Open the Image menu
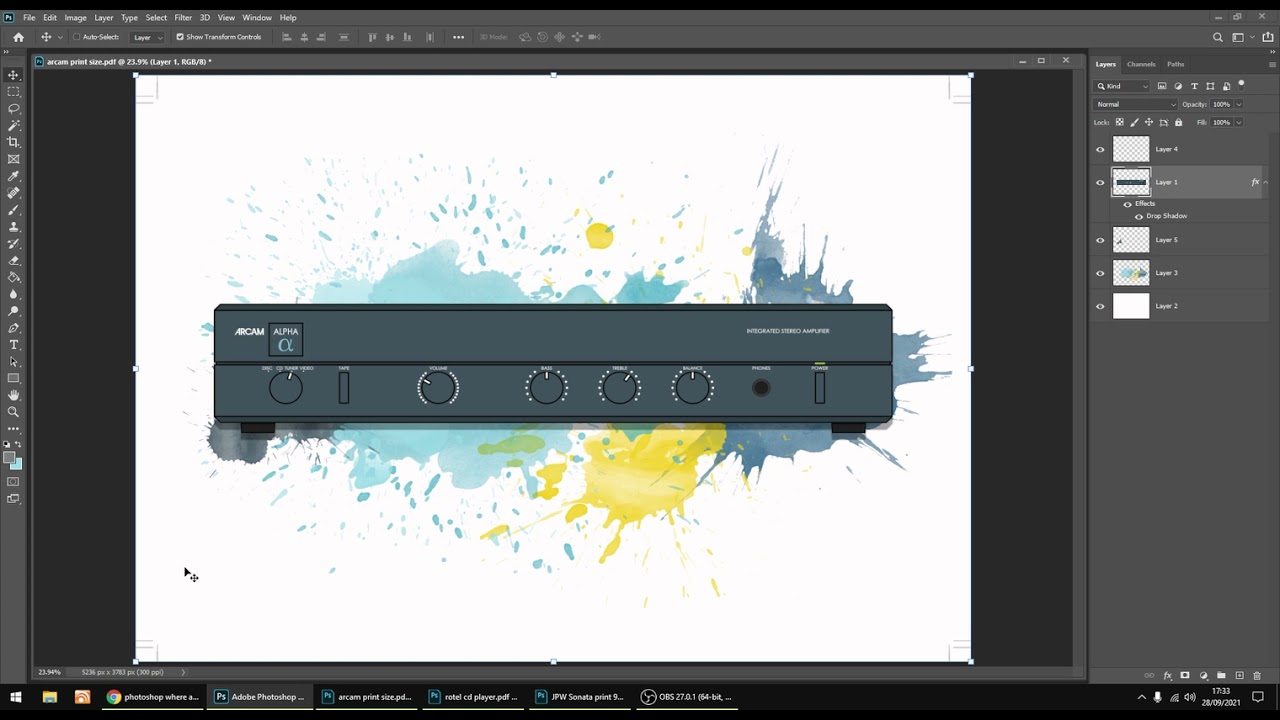This screenshot has height=720, width=1280. 76,17
